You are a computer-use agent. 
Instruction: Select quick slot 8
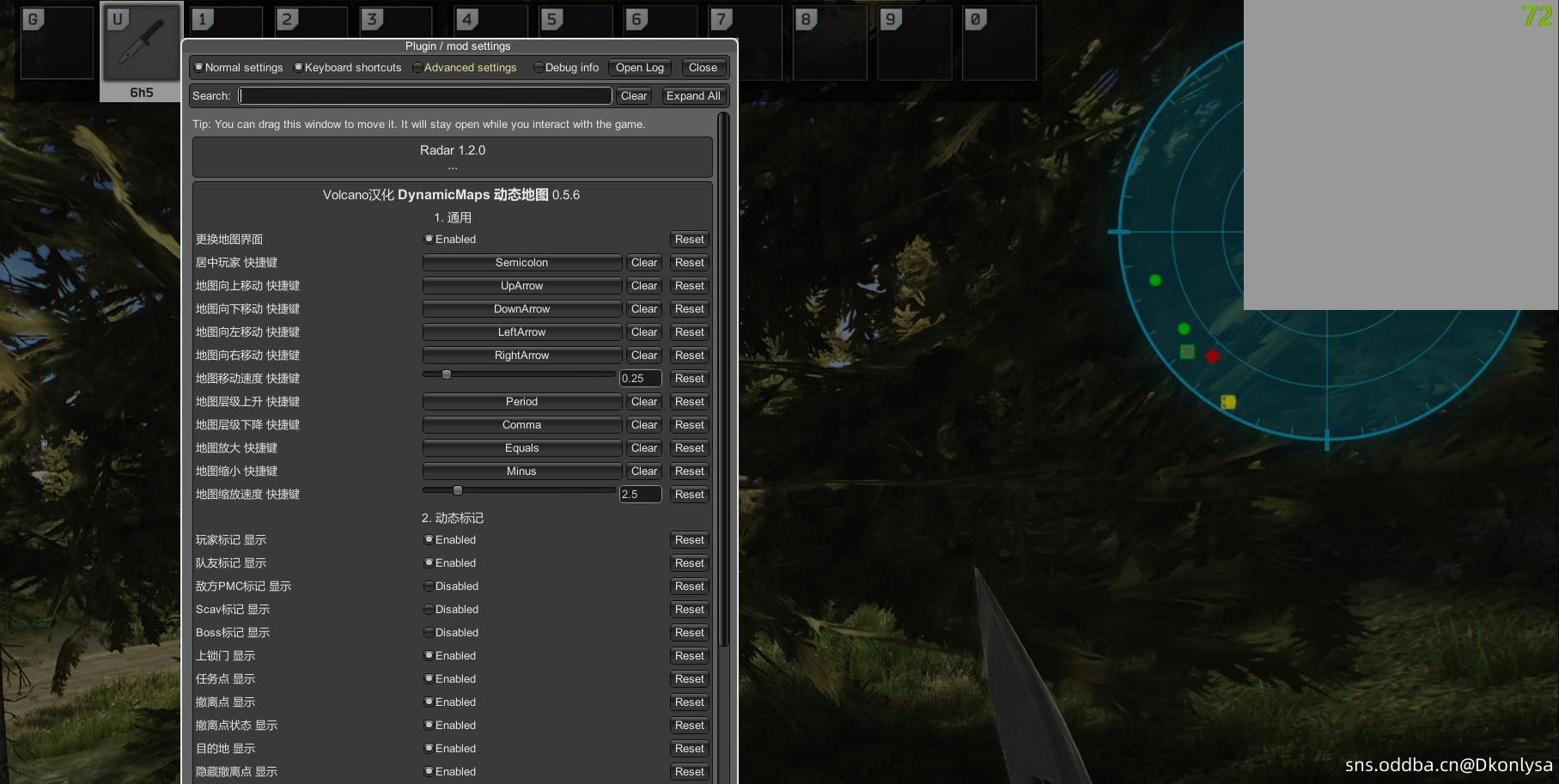pos(830,44)
